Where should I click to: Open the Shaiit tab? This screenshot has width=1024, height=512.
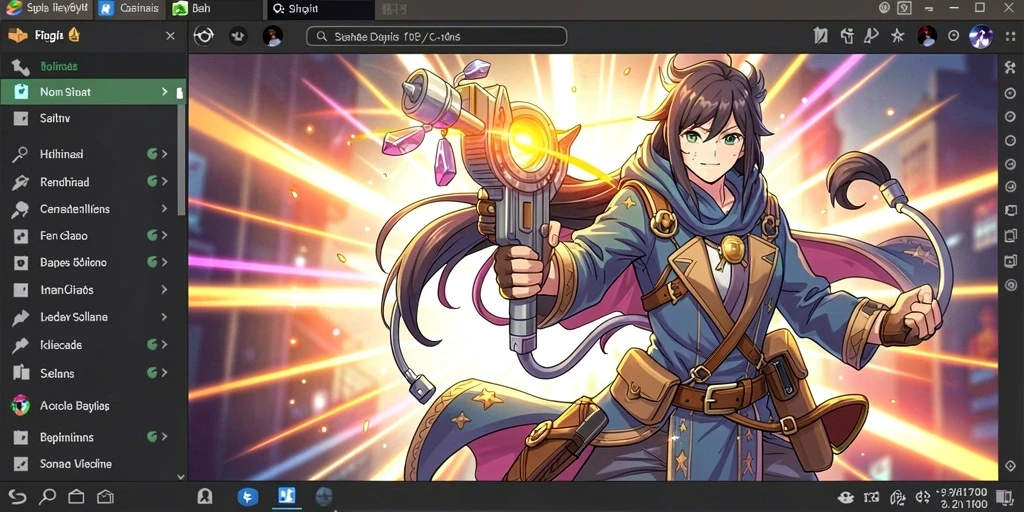point(321,8)
